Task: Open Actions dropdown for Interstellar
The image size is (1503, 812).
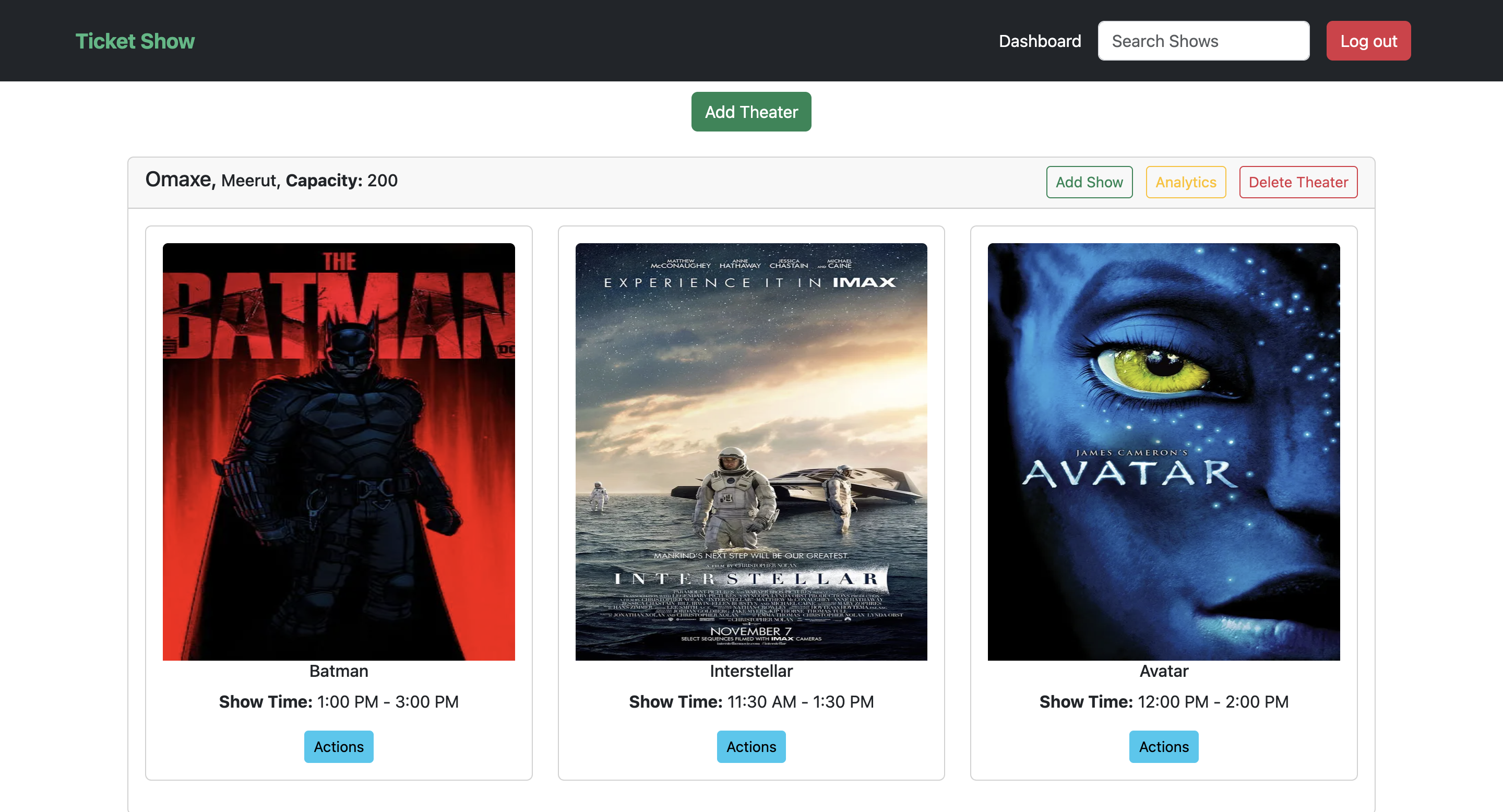Action: 751,746
